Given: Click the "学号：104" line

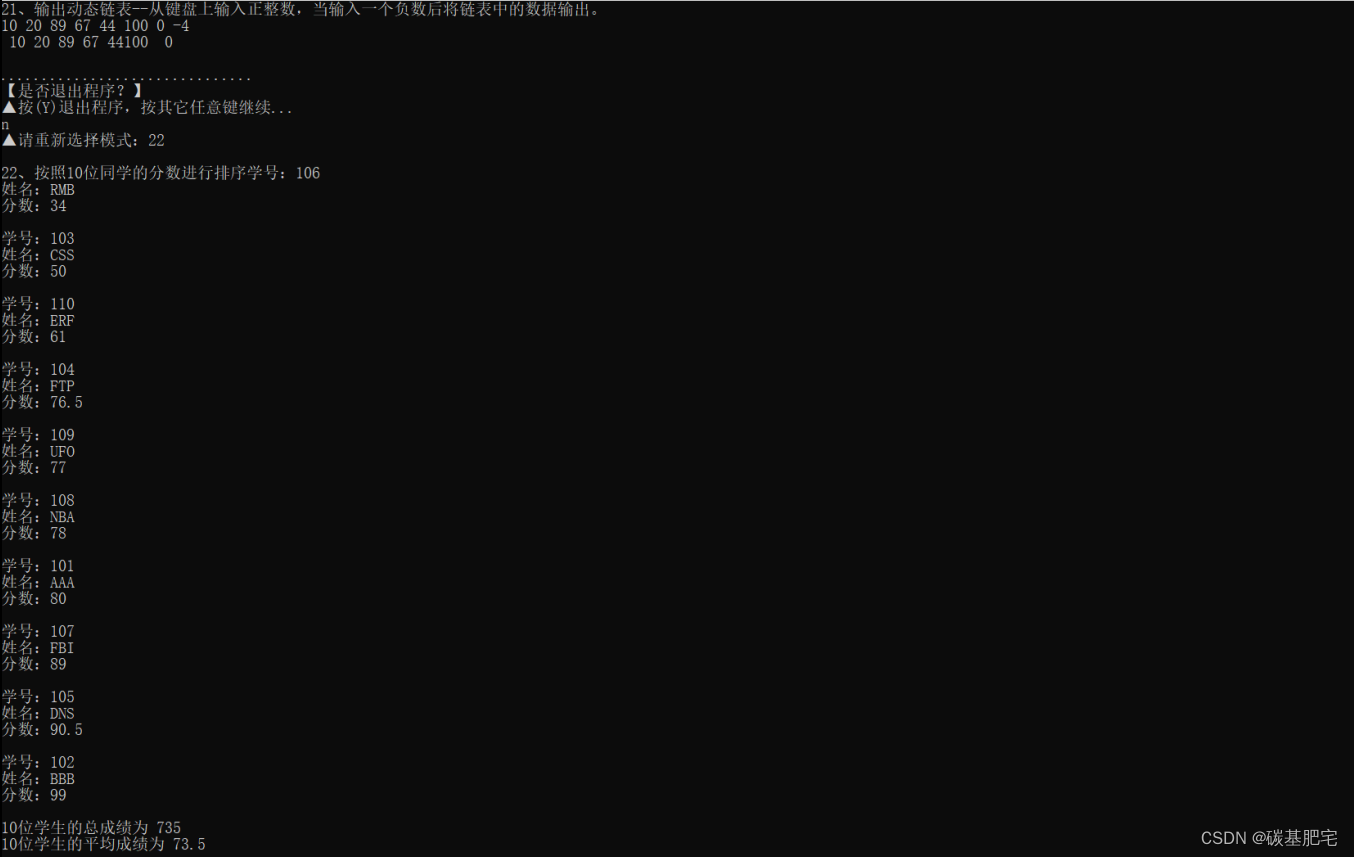Looking at the screenshot, I should [x=38, y=370].
